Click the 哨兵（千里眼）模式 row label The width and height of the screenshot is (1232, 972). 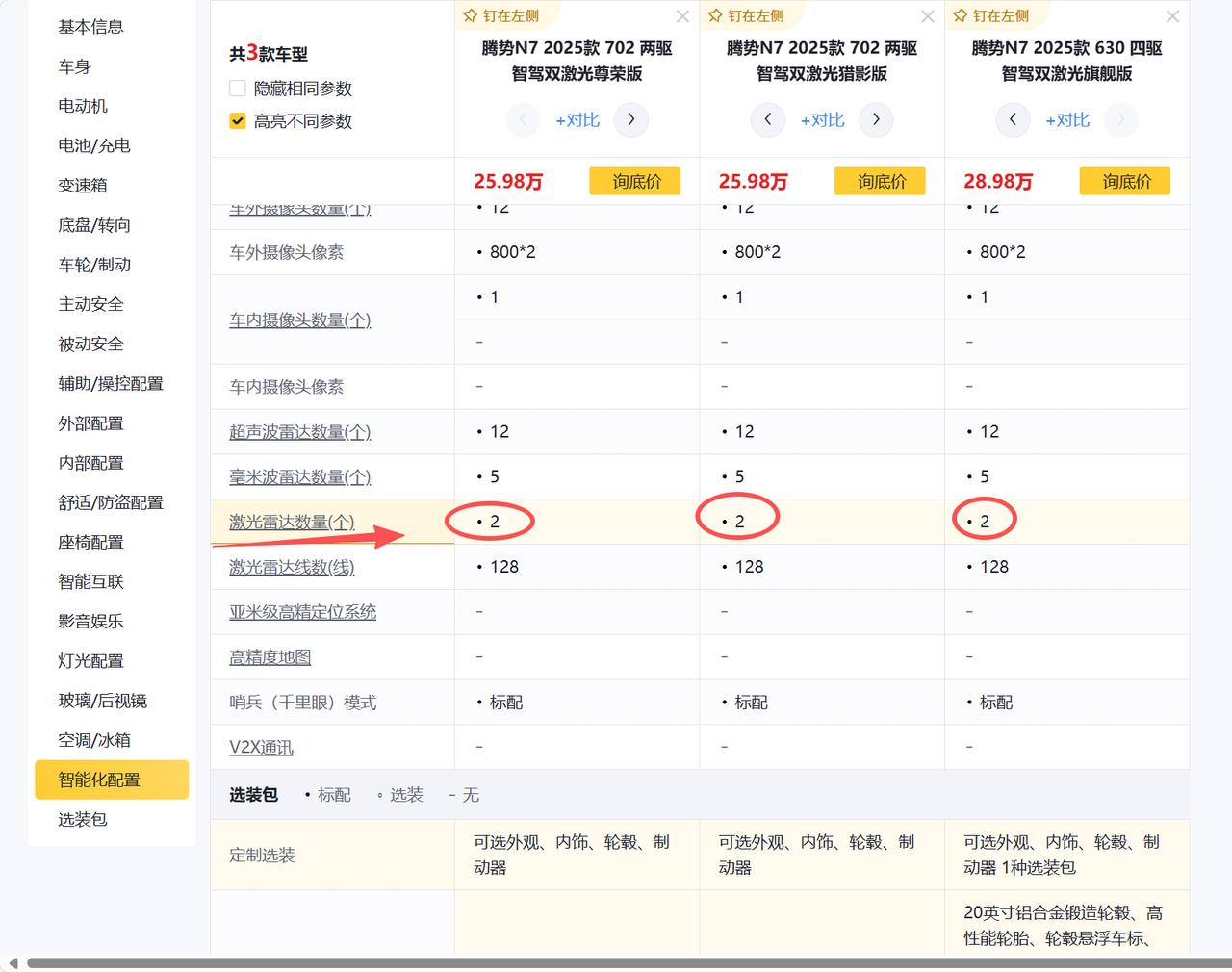coord(302,703)
